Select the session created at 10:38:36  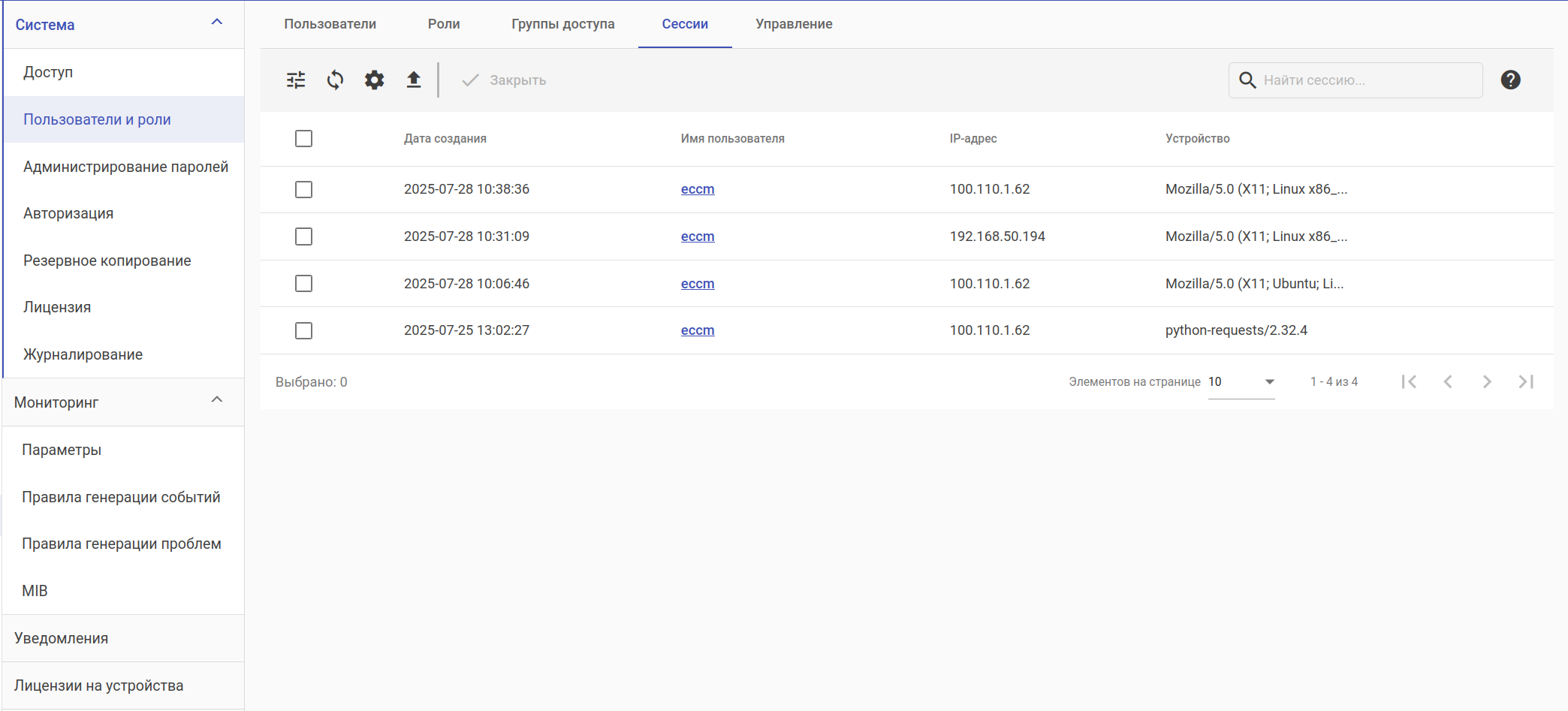303,189
